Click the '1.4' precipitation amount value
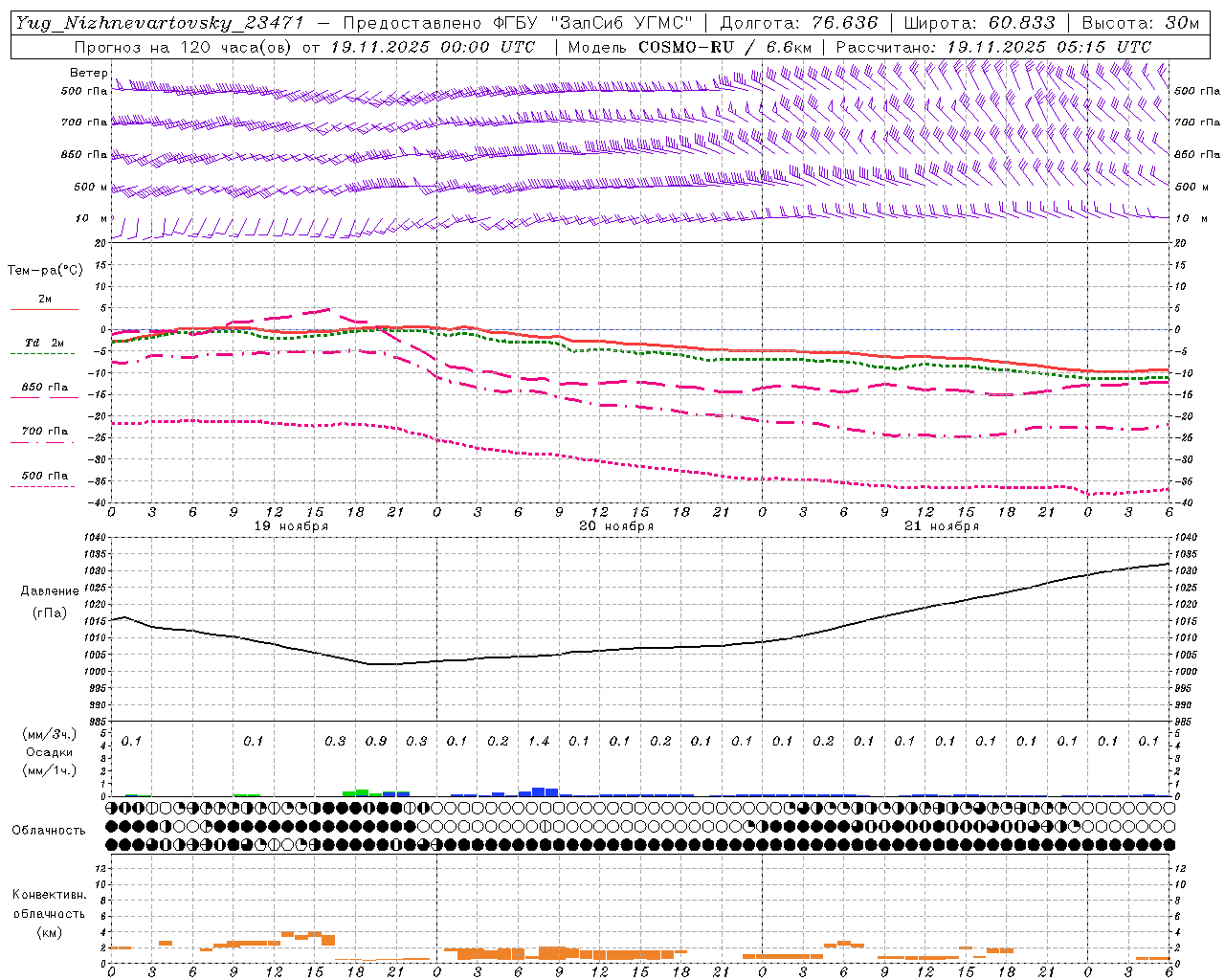Viewport: 1225px width, 980px height. (x=539, y=741)
